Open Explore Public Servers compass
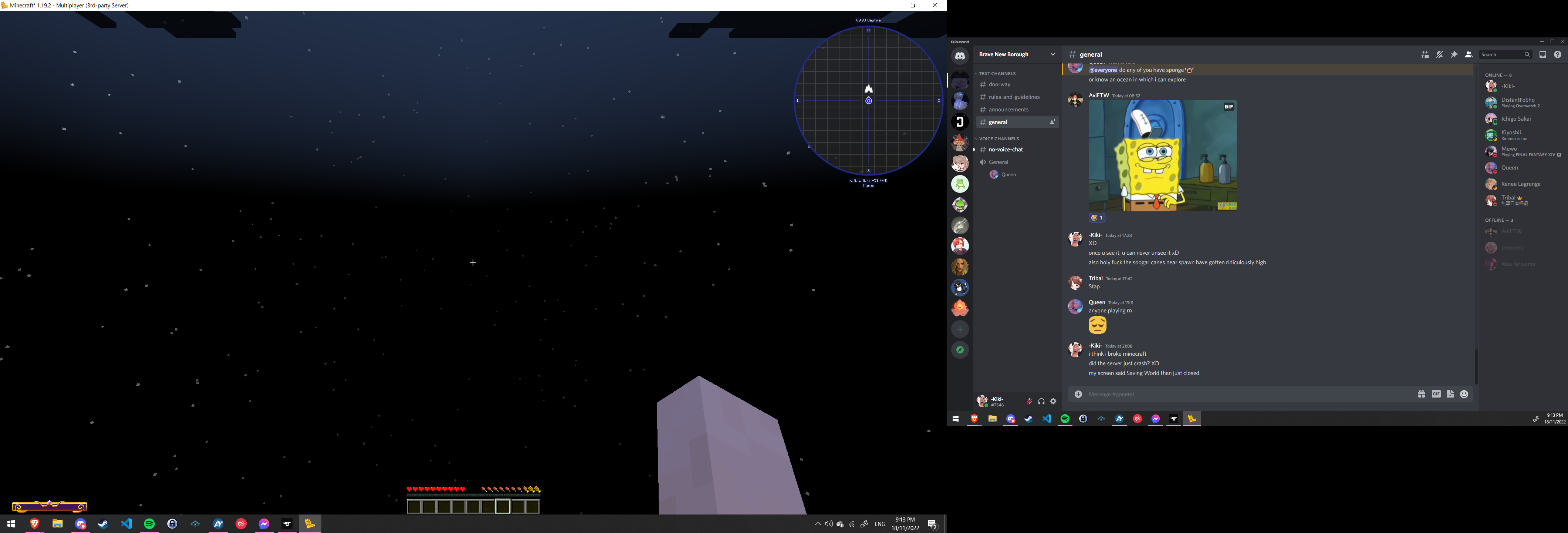Screen dimensions: 1568x533 tap(960, 350)
